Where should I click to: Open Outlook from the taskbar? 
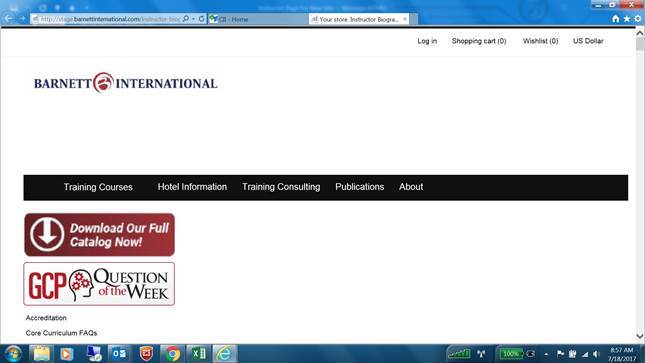tap(120, 354)
